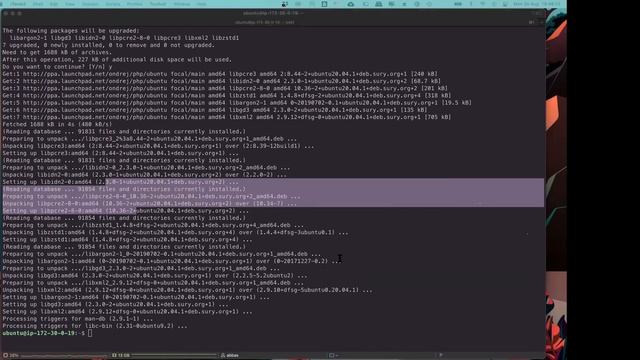Click the 'Setting up libpcre2-8-0:amd64' line
This screenshot has height=360, width=640.
click(x=125, y=211)
